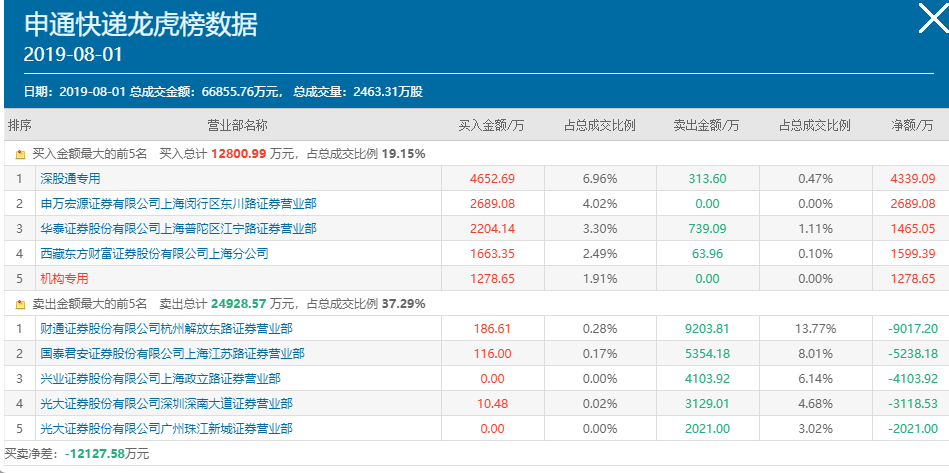The image size is (949, 473).
Task: Open 西藏东方财富证券上海分公司 link
Action: click(154, 254)
